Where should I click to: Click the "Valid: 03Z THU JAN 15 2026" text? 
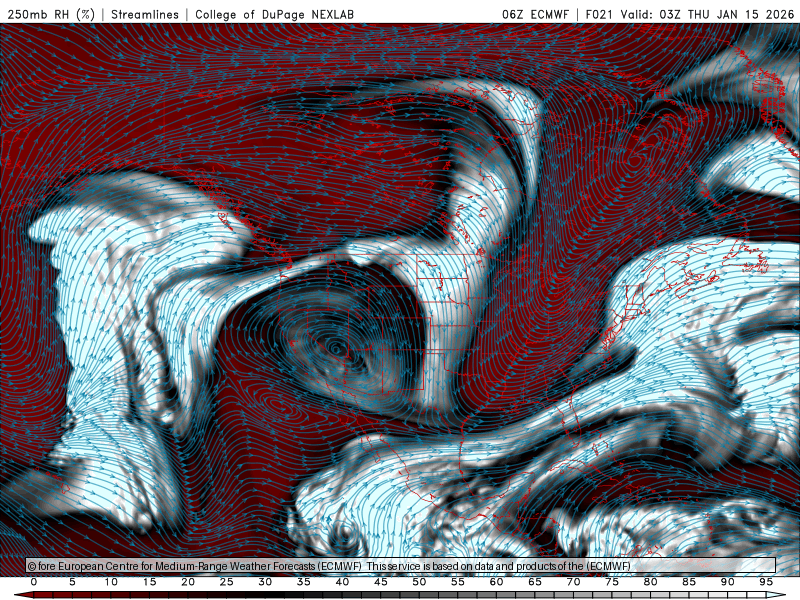(707, 14)
